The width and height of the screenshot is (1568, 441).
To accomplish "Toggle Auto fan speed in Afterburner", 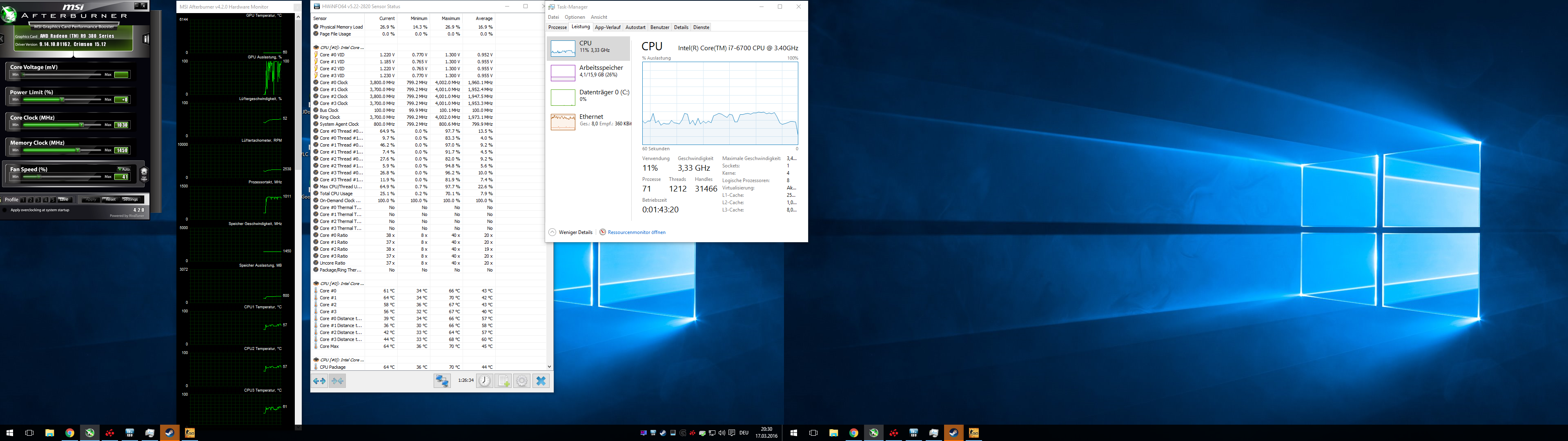I will 124,169.
